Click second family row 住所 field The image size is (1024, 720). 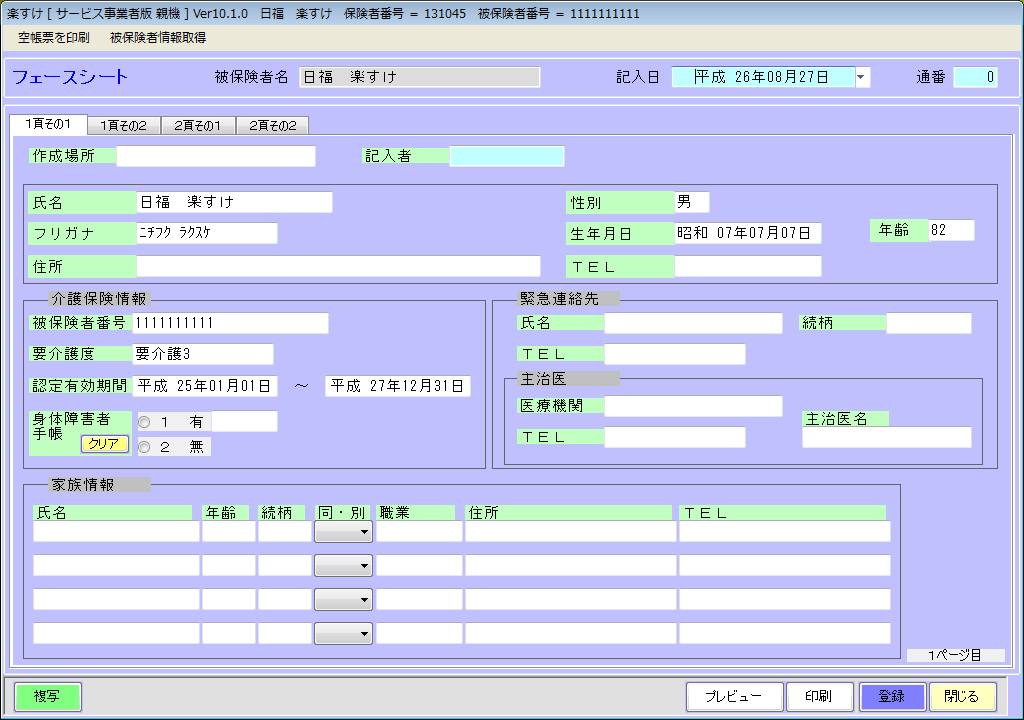coord(571,566)
